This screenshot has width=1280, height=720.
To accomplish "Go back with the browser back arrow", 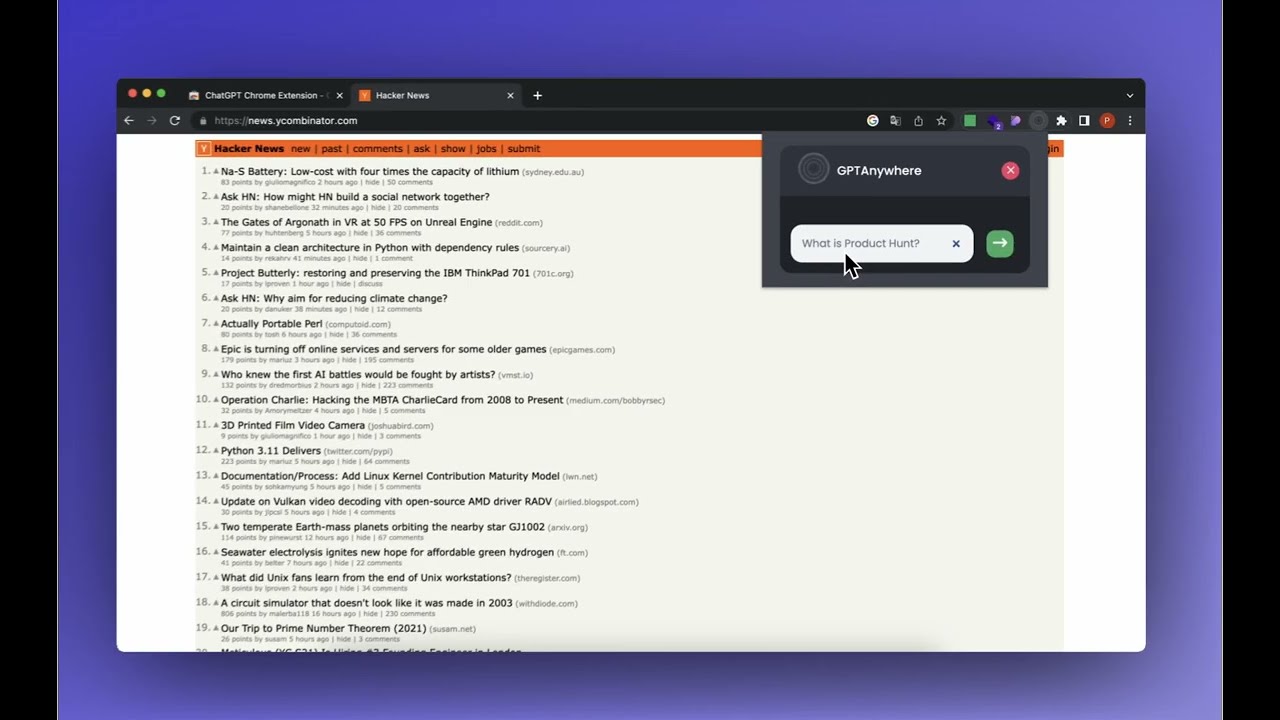I will tap(129, 121).
